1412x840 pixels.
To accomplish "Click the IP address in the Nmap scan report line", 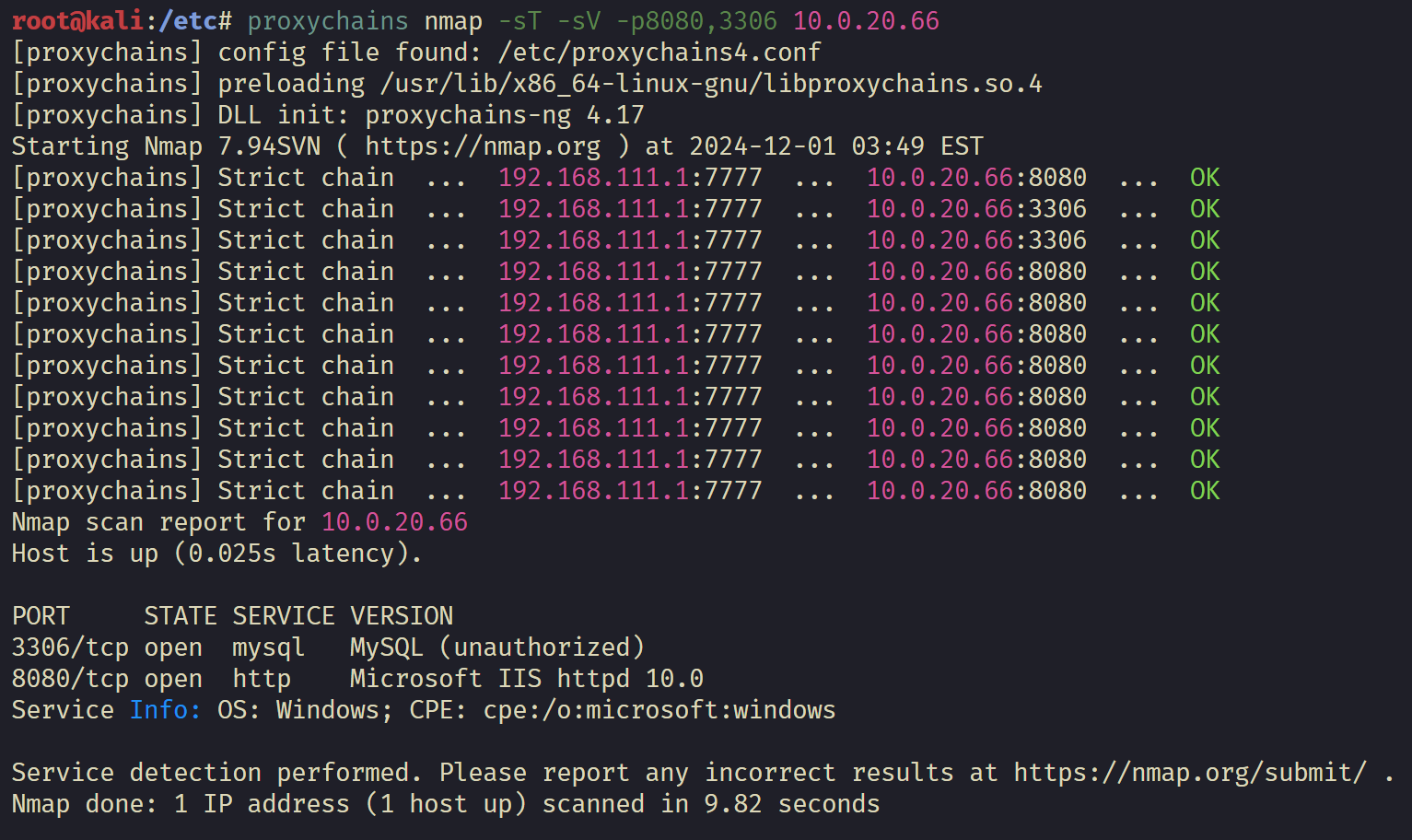I will coord(394,522).
